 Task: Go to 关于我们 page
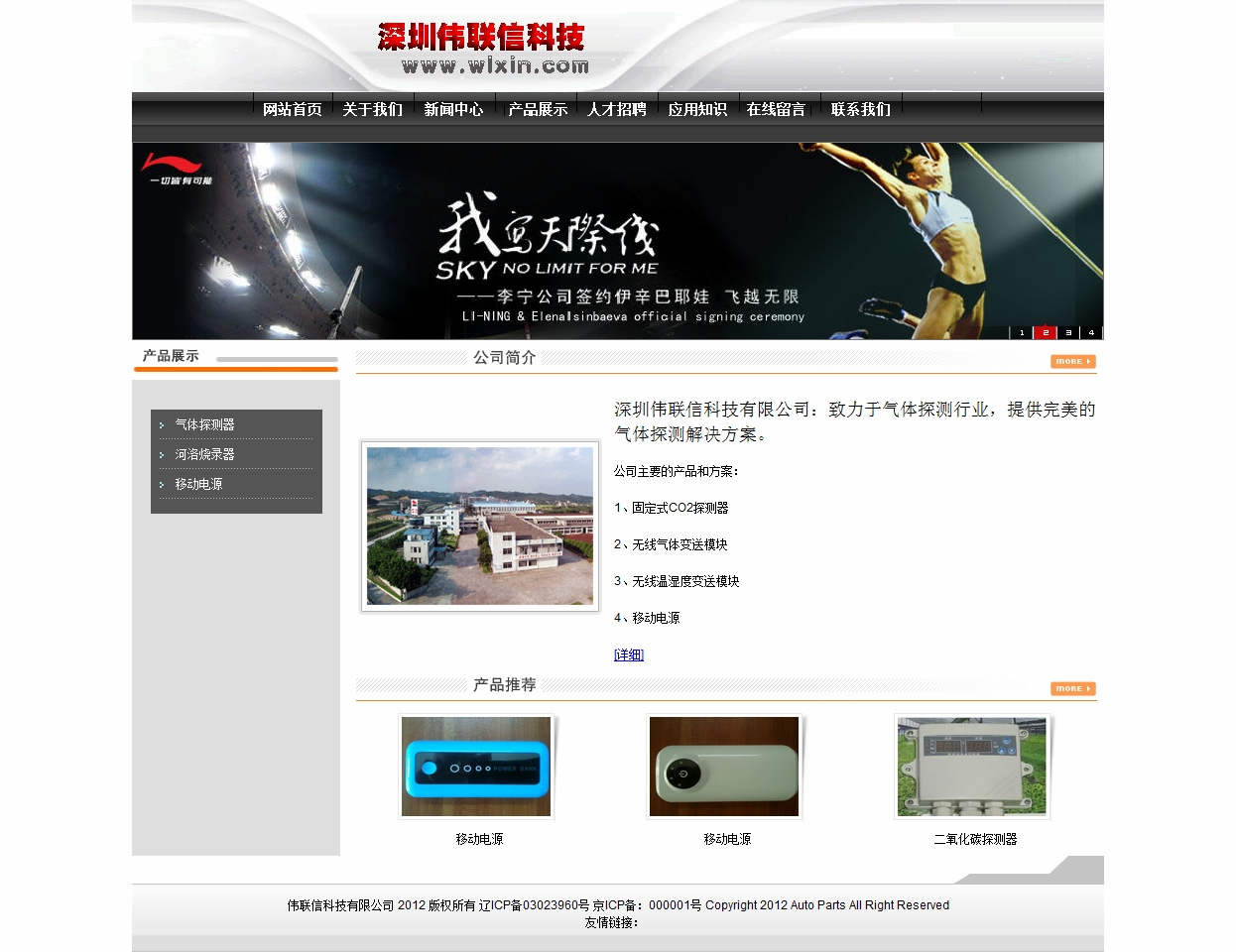click(x=372, y=109)
